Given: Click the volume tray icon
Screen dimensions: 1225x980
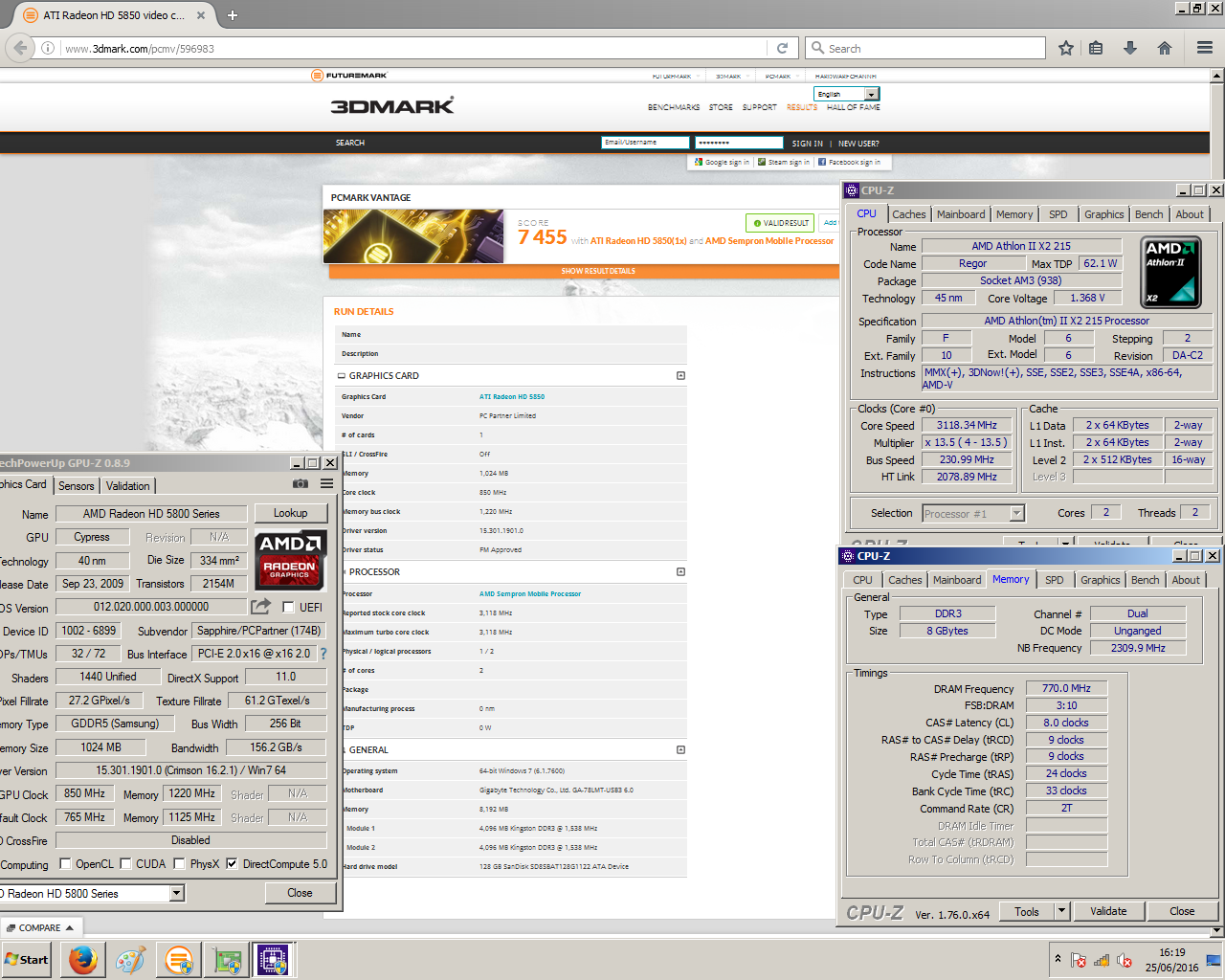Looking at the screenshot, I should tap(1125, 960).
